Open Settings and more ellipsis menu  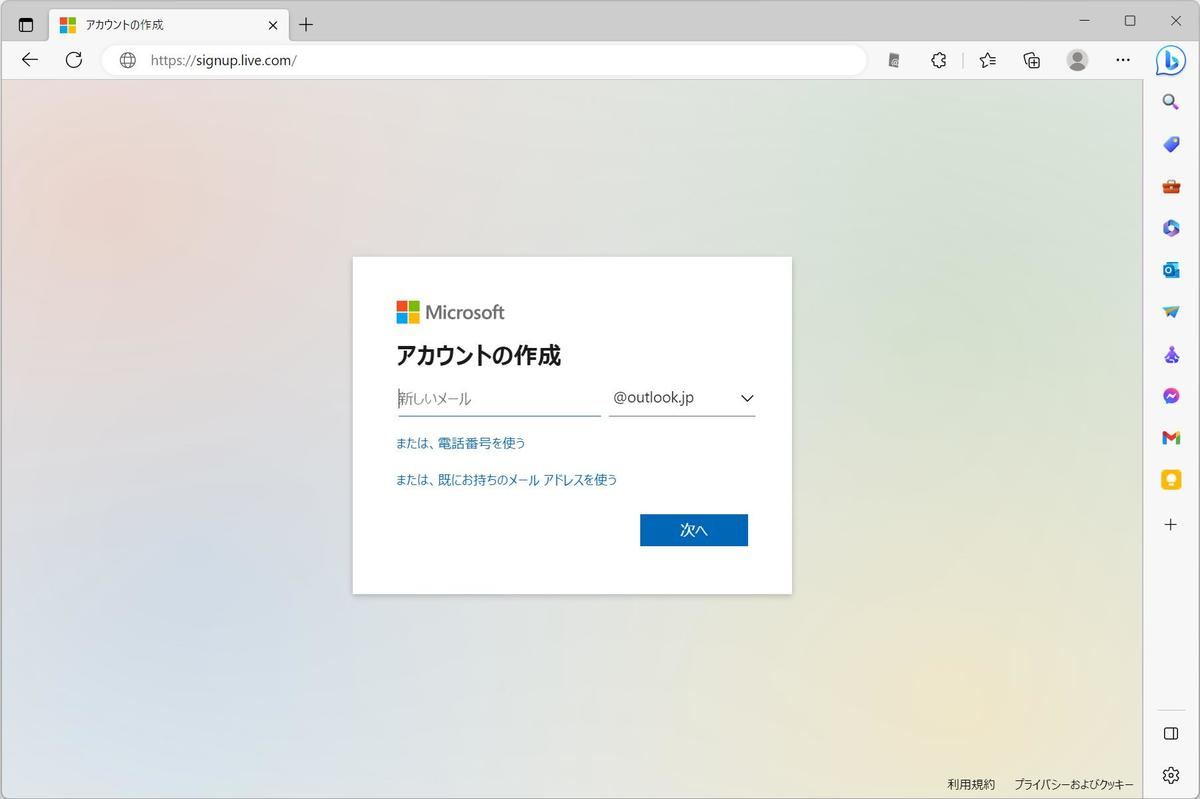(x=1123, y=60)
